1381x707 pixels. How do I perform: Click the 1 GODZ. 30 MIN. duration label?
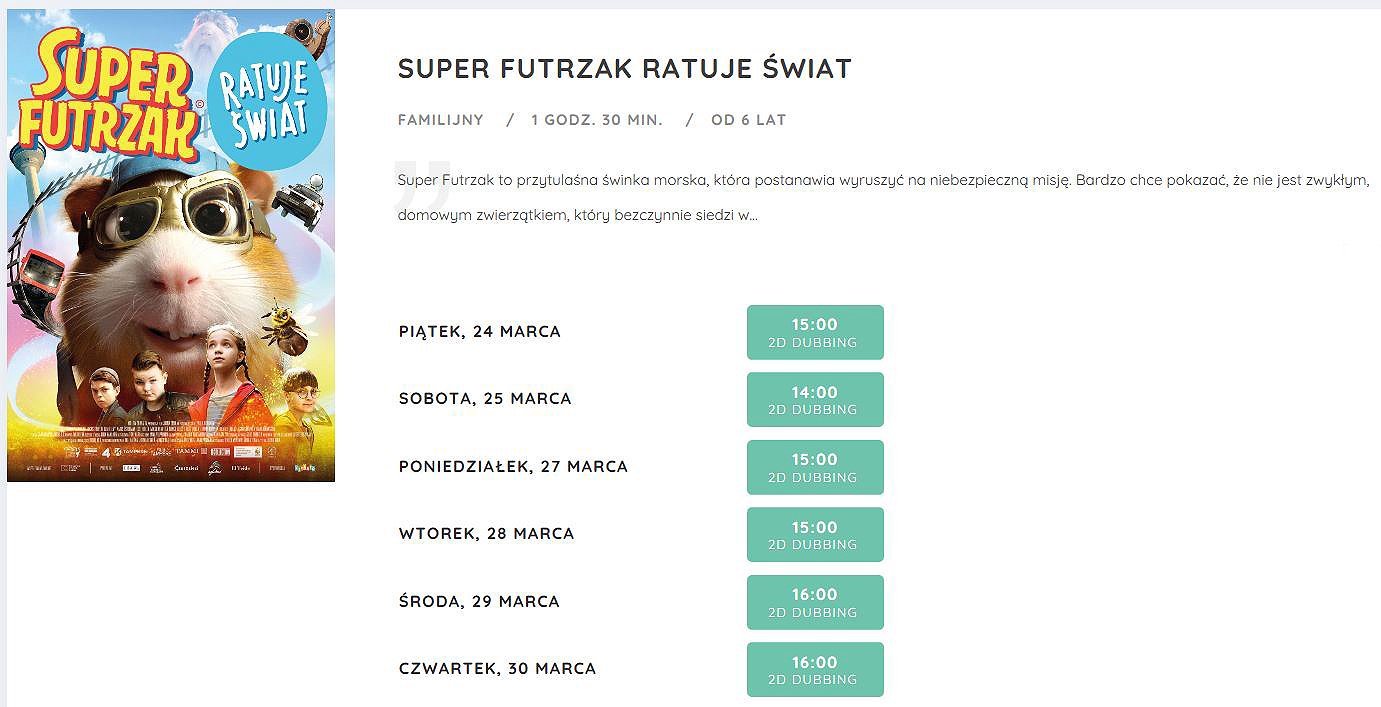click(597, 120)
